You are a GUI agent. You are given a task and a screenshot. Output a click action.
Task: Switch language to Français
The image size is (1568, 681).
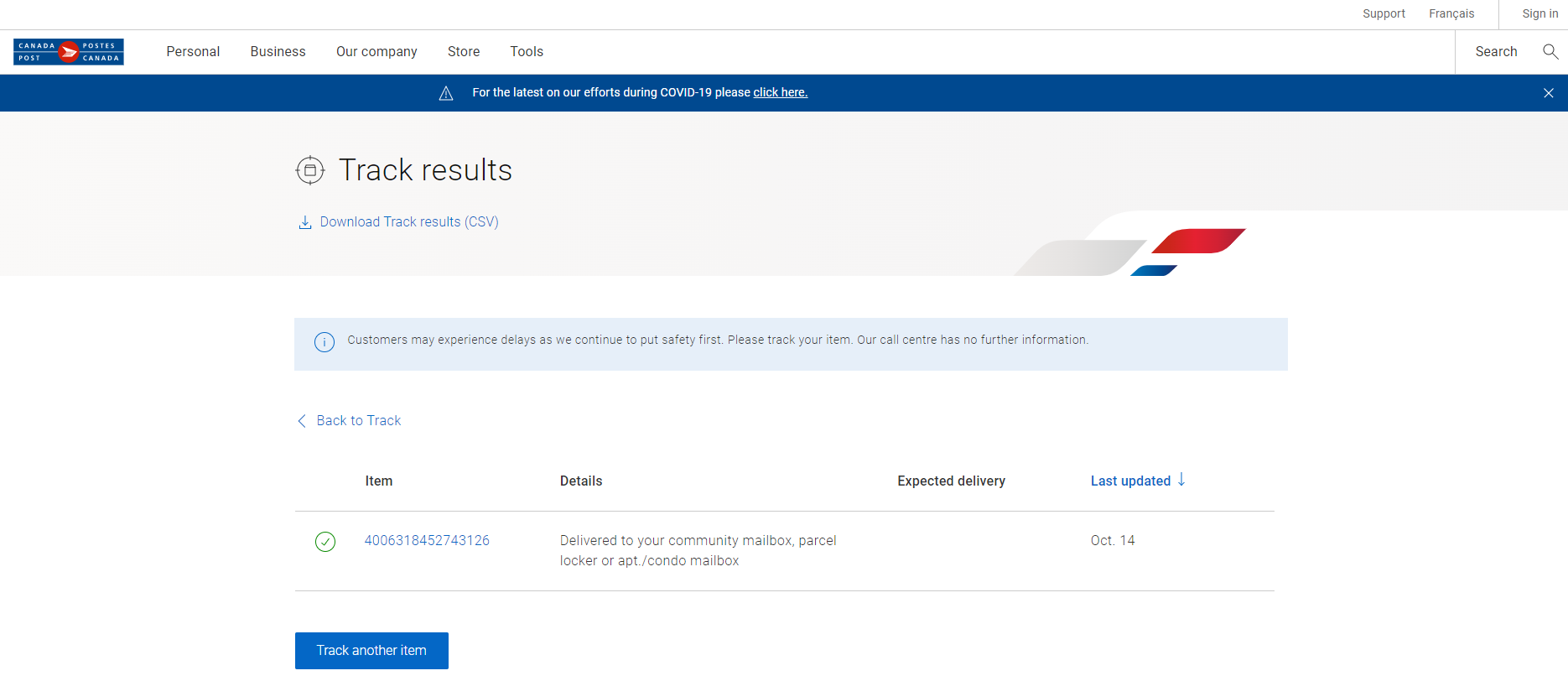click(x=1451, y=14)
